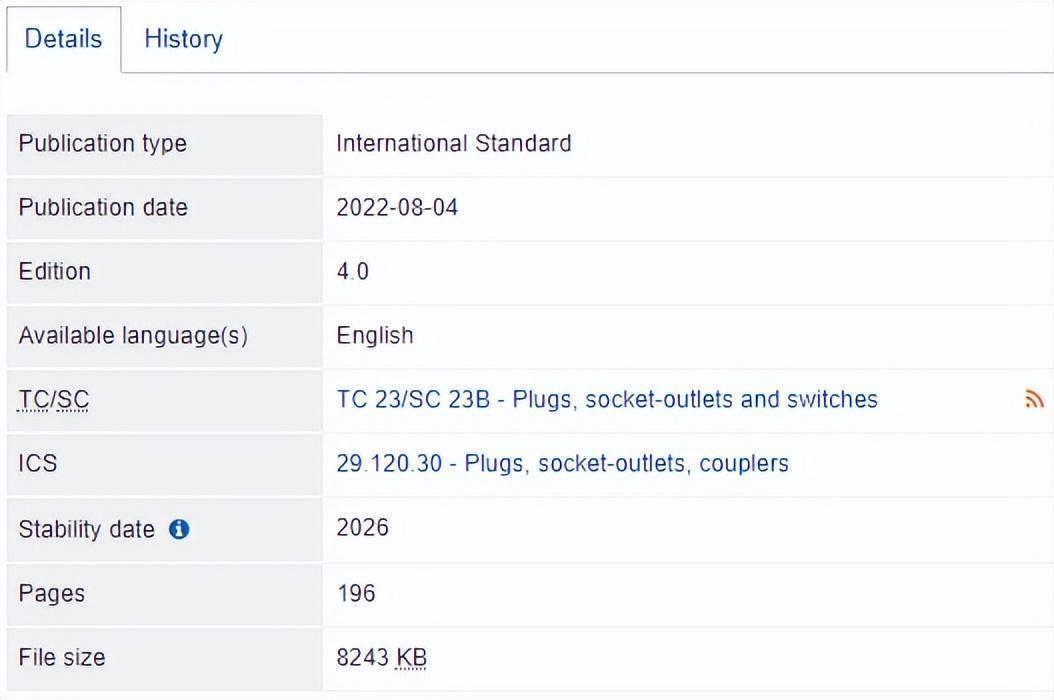This screenshot has height=700, width=1054.
Task: Click the TC/SC abbreviation label
Action: pos(54,400)
